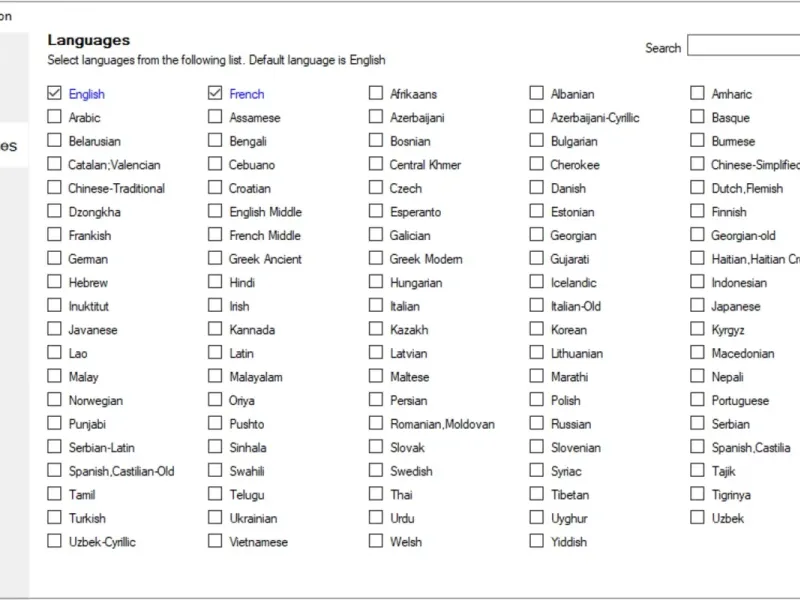Click the Search input field

pos(742,47)
